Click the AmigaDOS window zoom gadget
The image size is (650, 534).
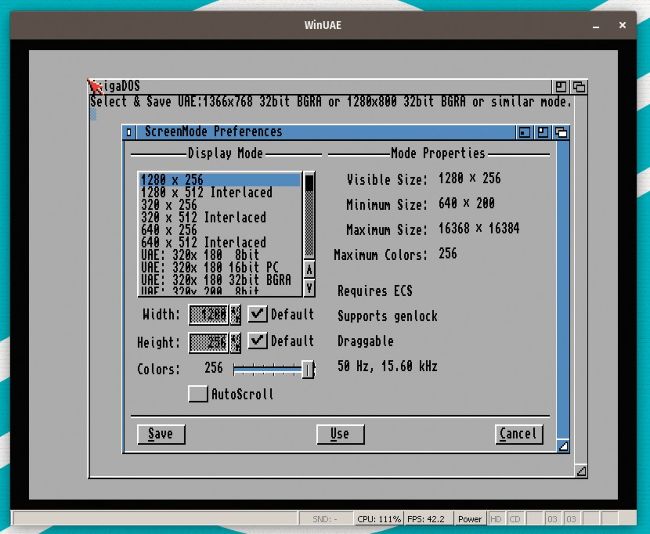pyautogui.click(x=561, y=87)
